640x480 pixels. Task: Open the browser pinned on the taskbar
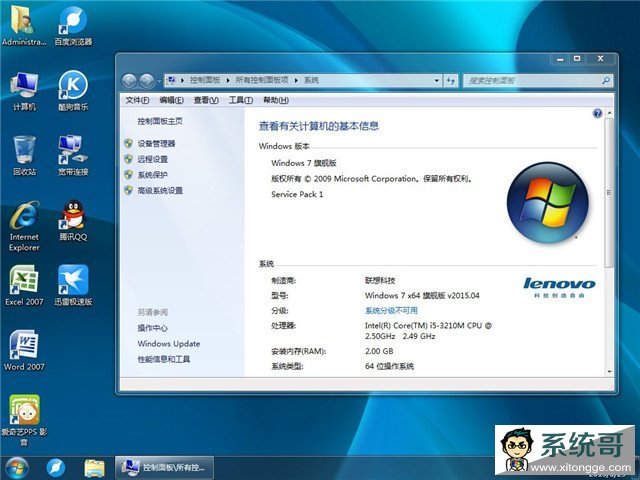point(56,468)
